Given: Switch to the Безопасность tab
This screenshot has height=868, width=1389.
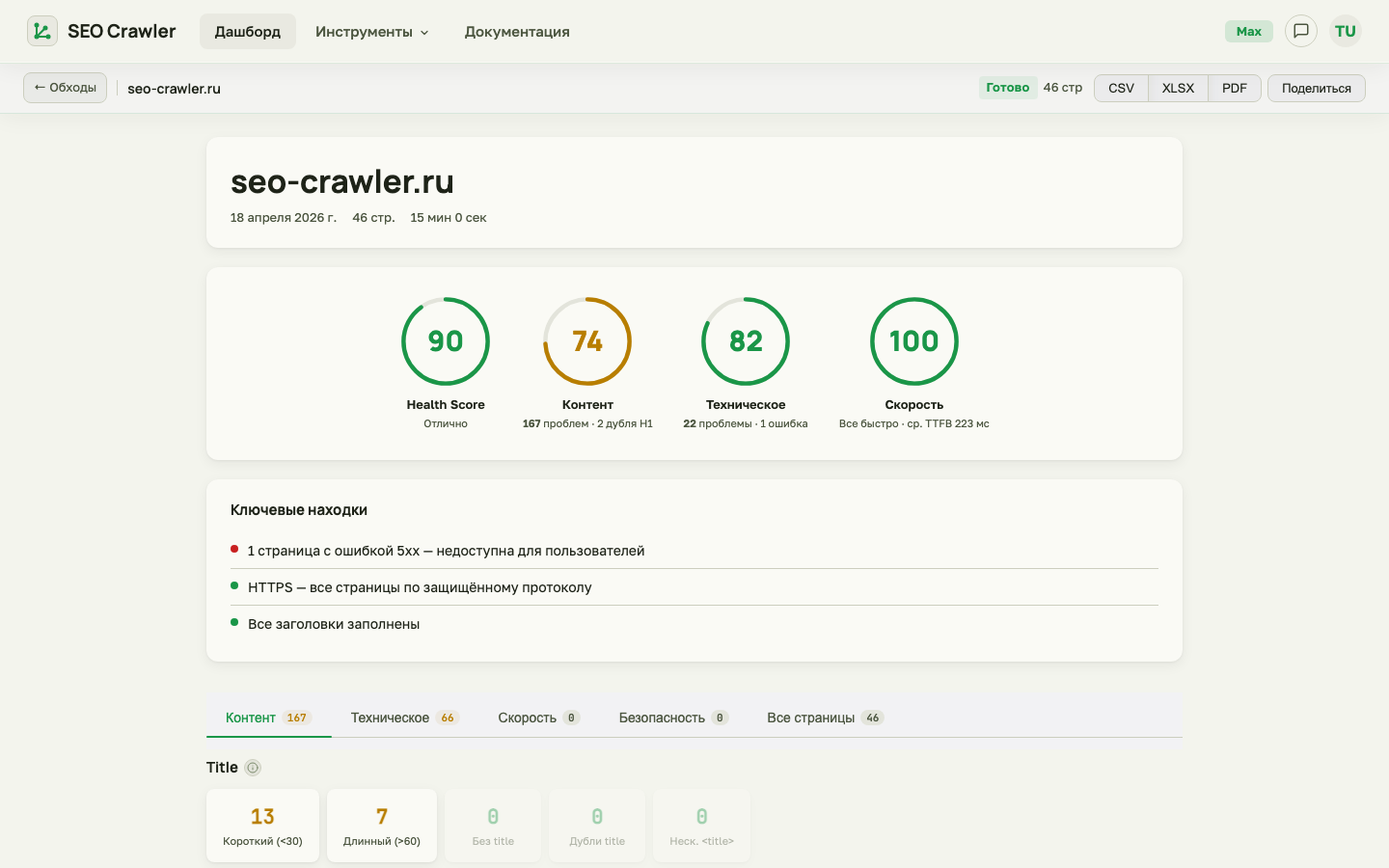Looking at the screenshot, I should click(x=673, y=718).
